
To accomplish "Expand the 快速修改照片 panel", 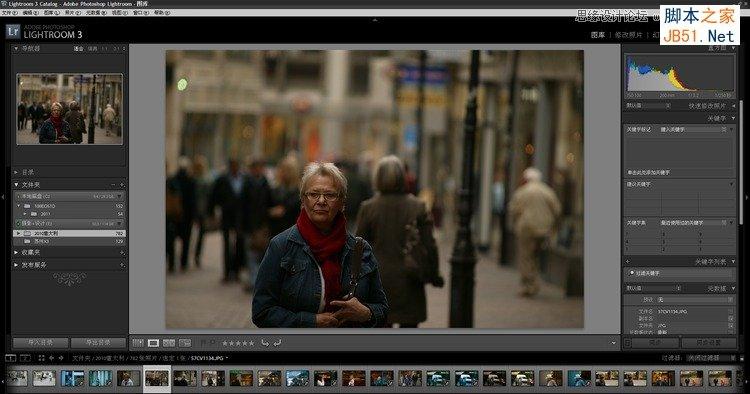I will pyautogui.click(x=733, y=106).
